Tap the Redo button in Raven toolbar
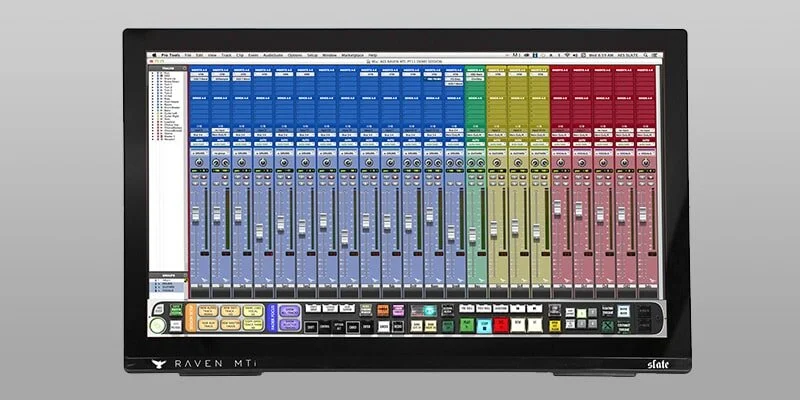Image resolution: width=800 pixels, height=400 pixels. click(397, 327)
